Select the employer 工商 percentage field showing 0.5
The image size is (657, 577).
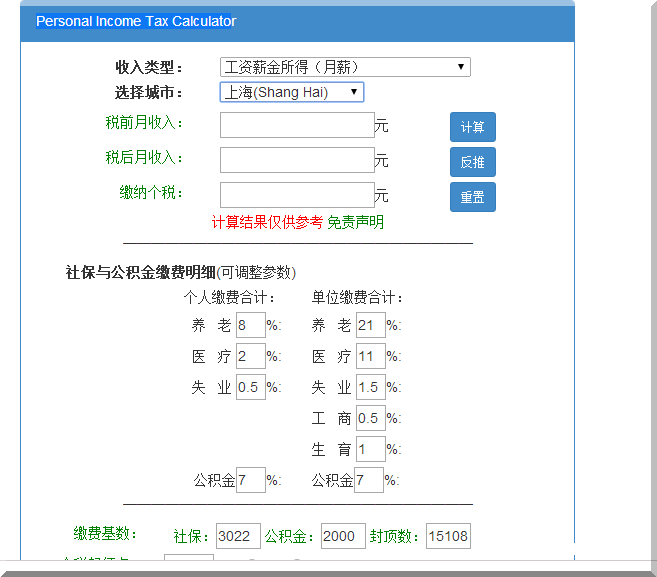click(371, 418)
